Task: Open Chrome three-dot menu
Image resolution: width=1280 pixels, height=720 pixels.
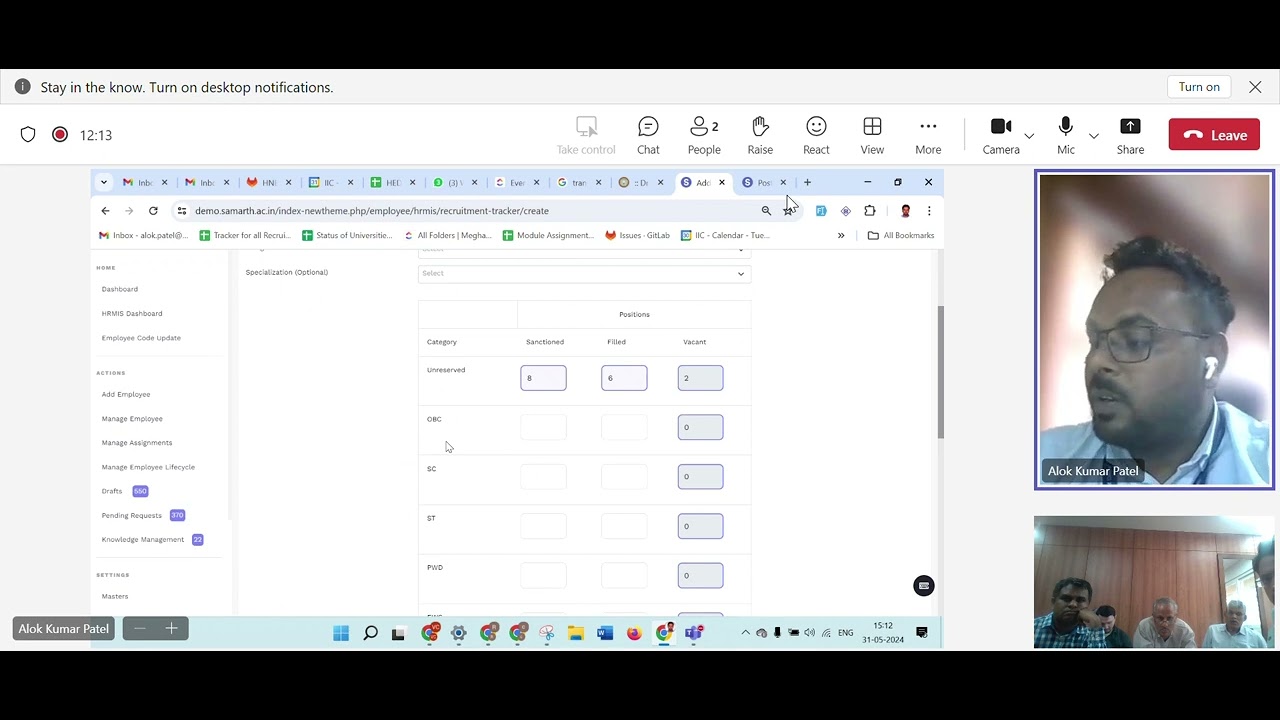Action: 929,211
